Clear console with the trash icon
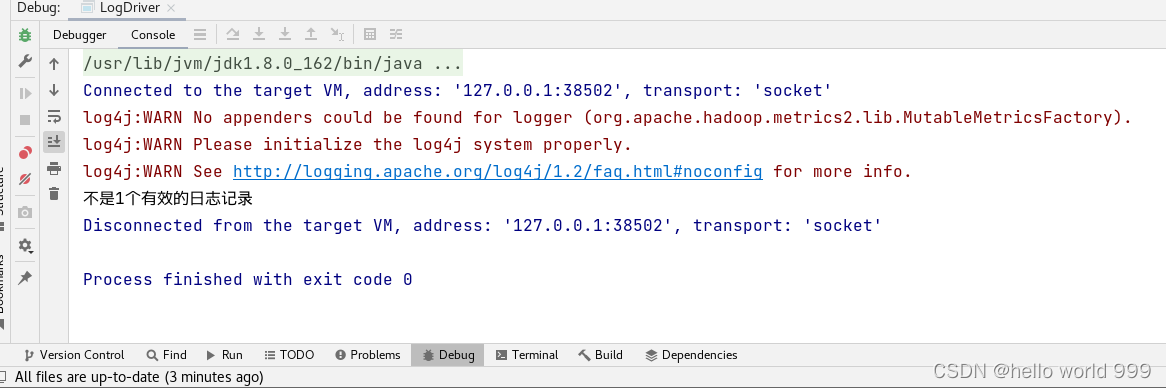 click(54, 194)
